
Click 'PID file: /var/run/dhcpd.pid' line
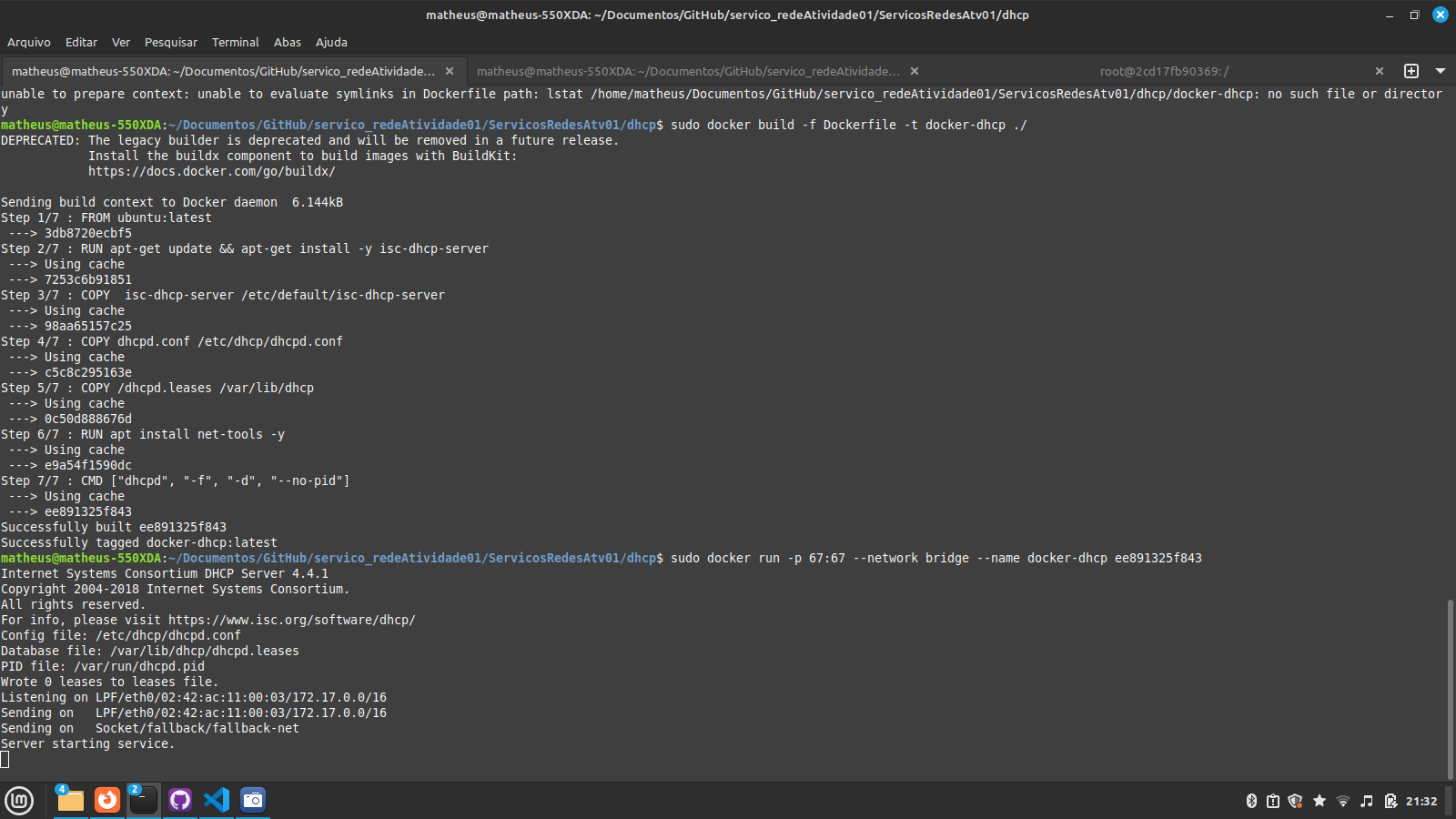pos(103,666)
